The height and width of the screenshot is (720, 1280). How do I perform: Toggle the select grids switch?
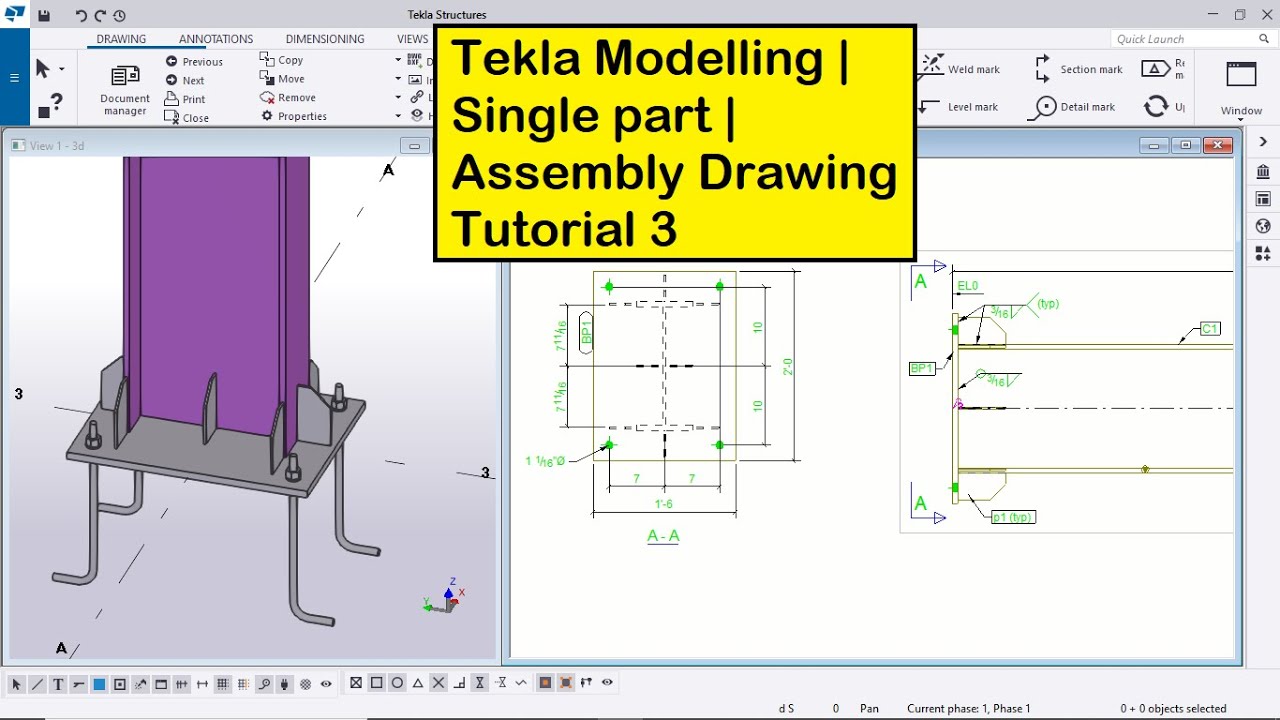click(x=223, y=684)
